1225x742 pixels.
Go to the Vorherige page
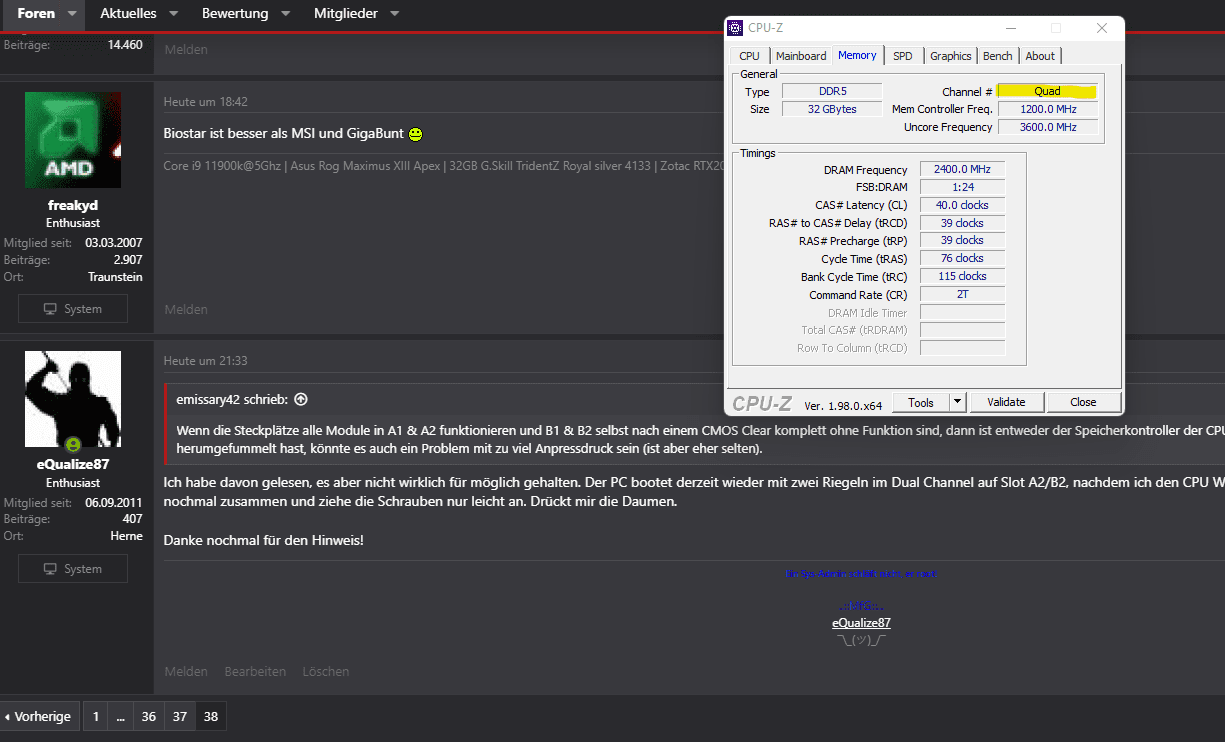(38, 716)
